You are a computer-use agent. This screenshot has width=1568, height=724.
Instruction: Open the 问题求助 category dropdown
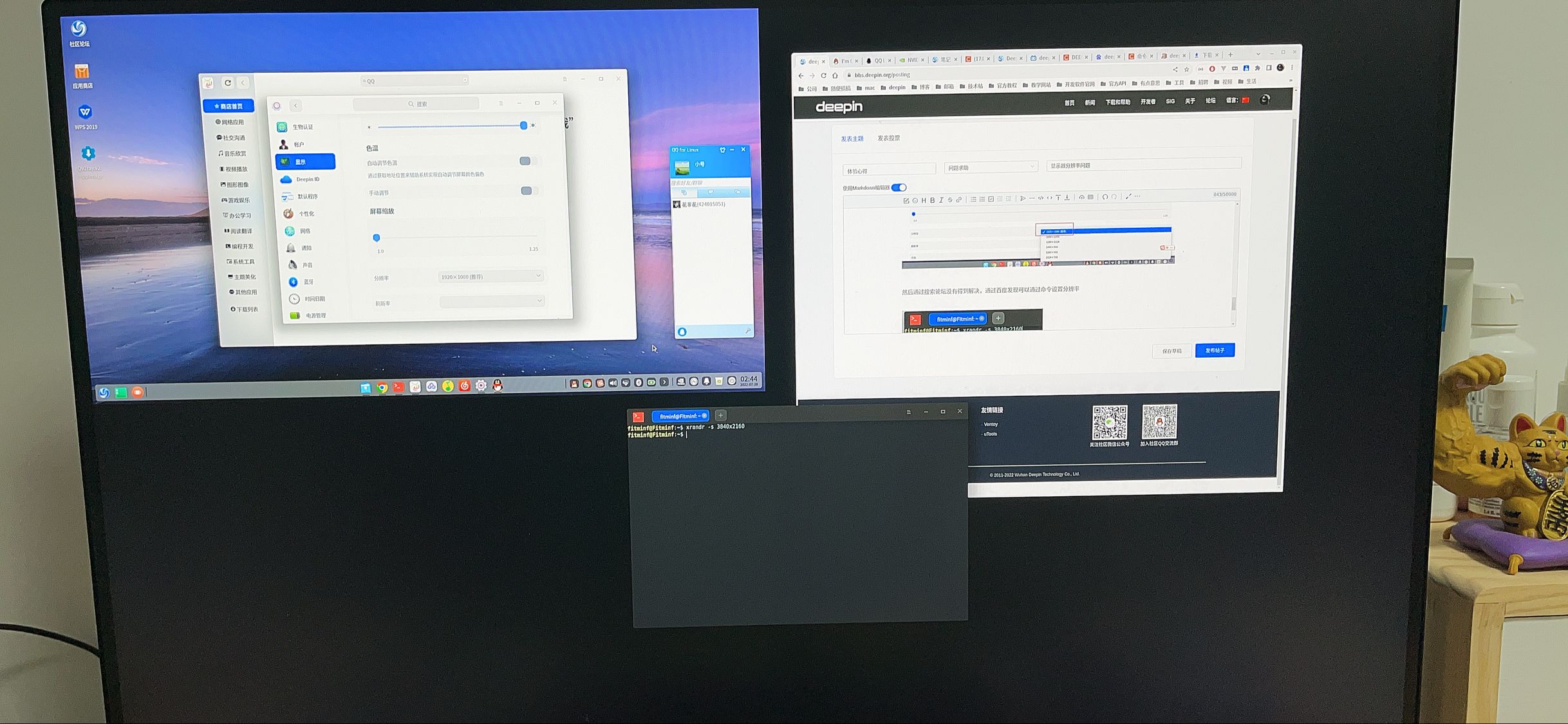click(x=991, y=167)
